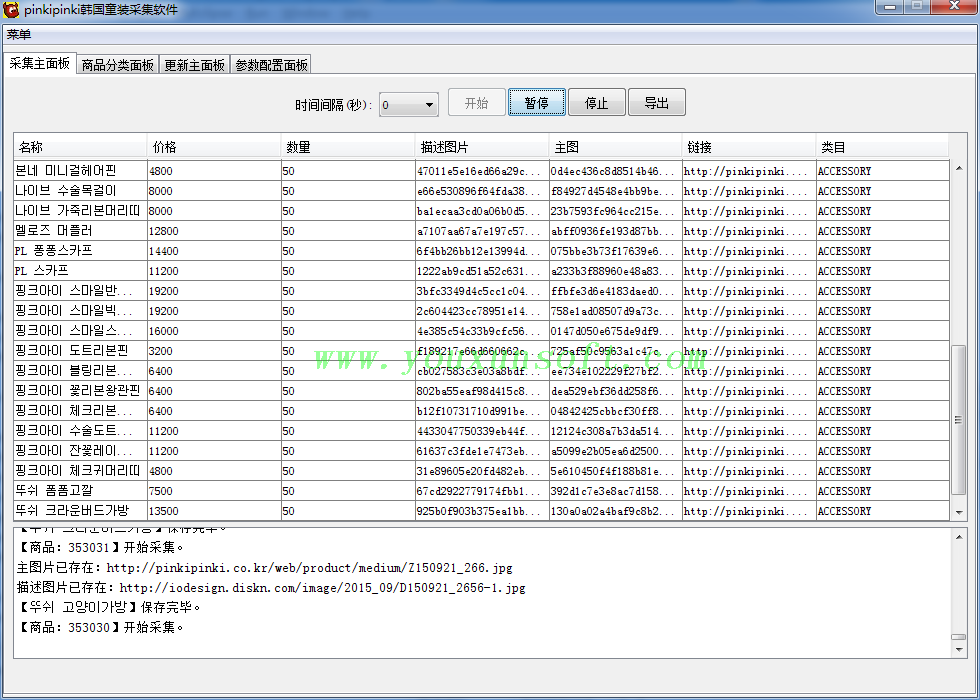Click main image cell 392d1c7e3e8ac7d158...

point(616,491)
